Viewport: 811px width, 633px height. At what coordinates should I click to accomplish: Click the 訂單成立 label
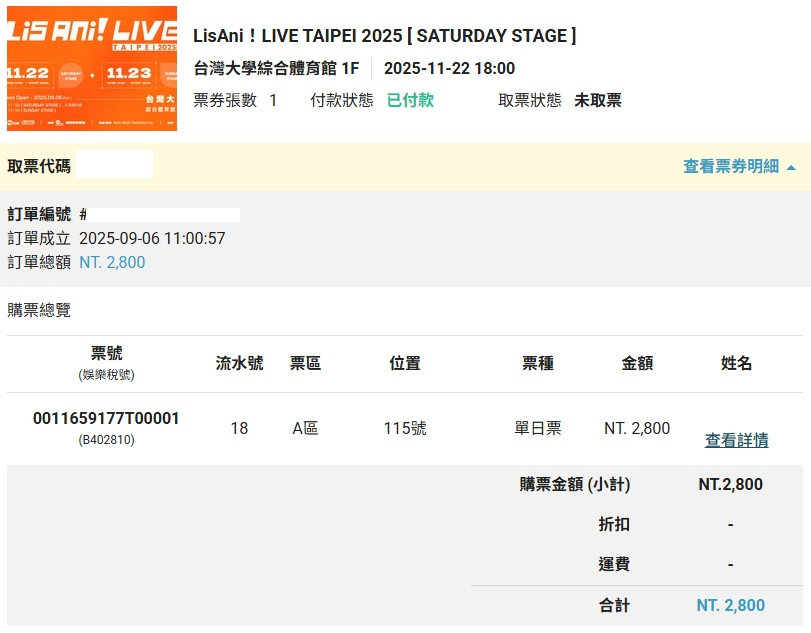pyautogui.click(x=39, y=238)
